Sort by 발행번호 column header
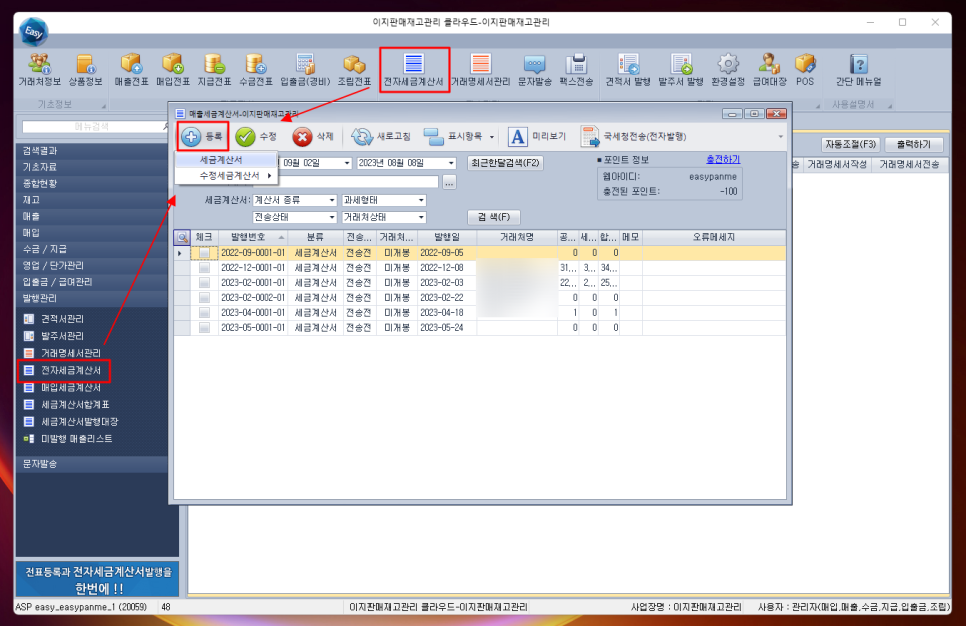The height and width of the screenshot is (626, 966). pyautogui.click(x=251, y=237)
